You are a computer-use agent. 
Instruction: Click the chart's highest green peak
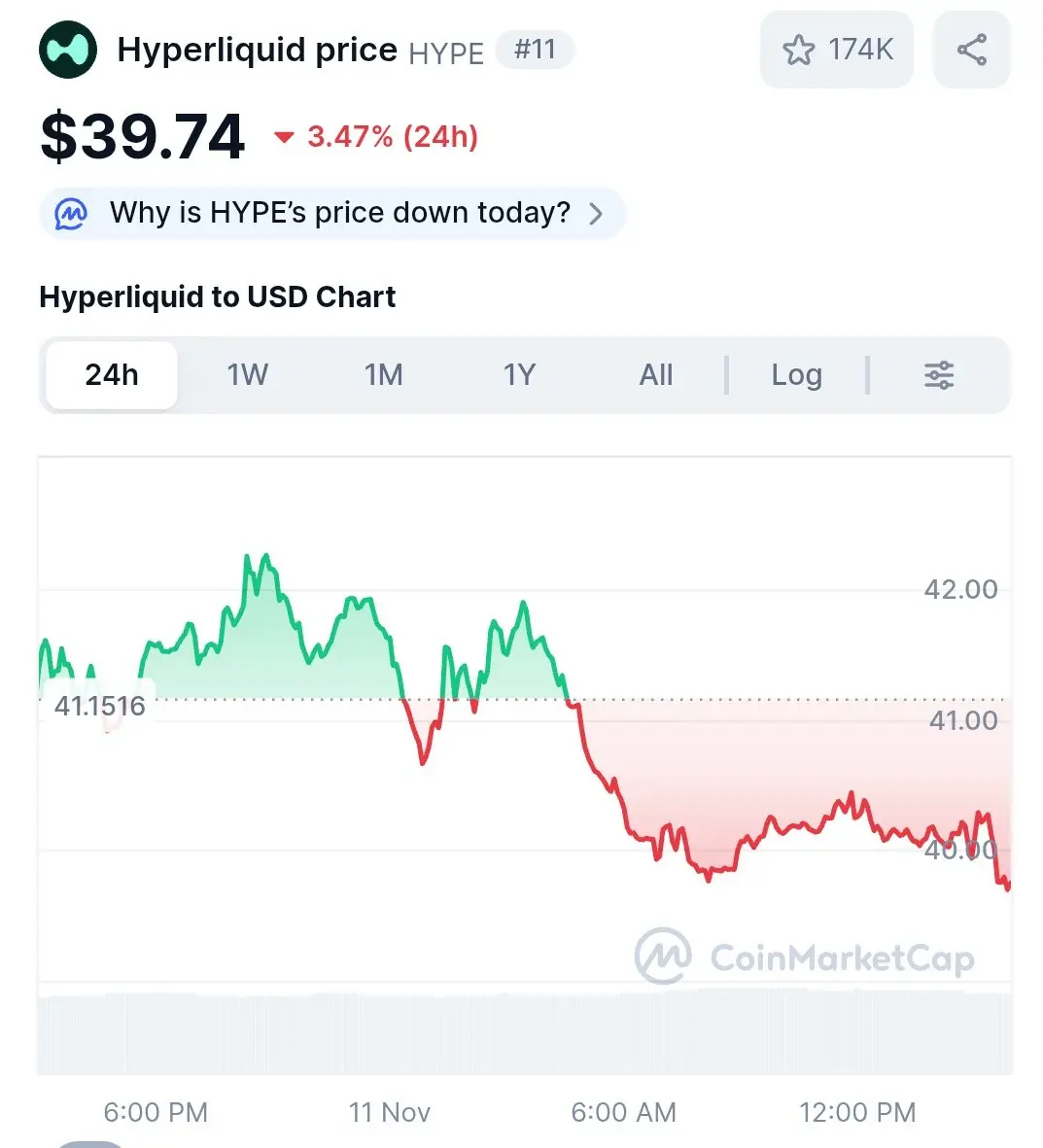pyautogui.click(x=247, y=557)
